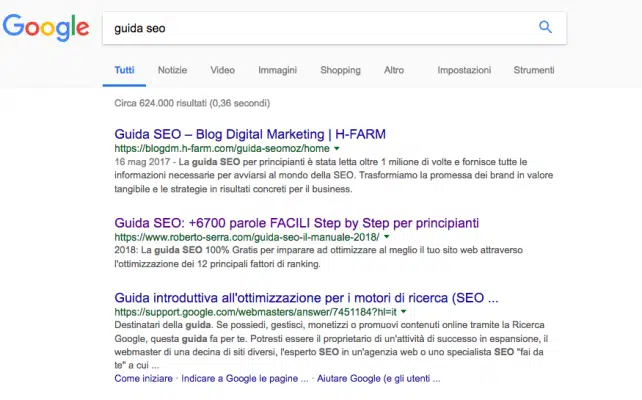Open the Shopping tab
Screen dimensions: 642x400
[x=340, y=70]
